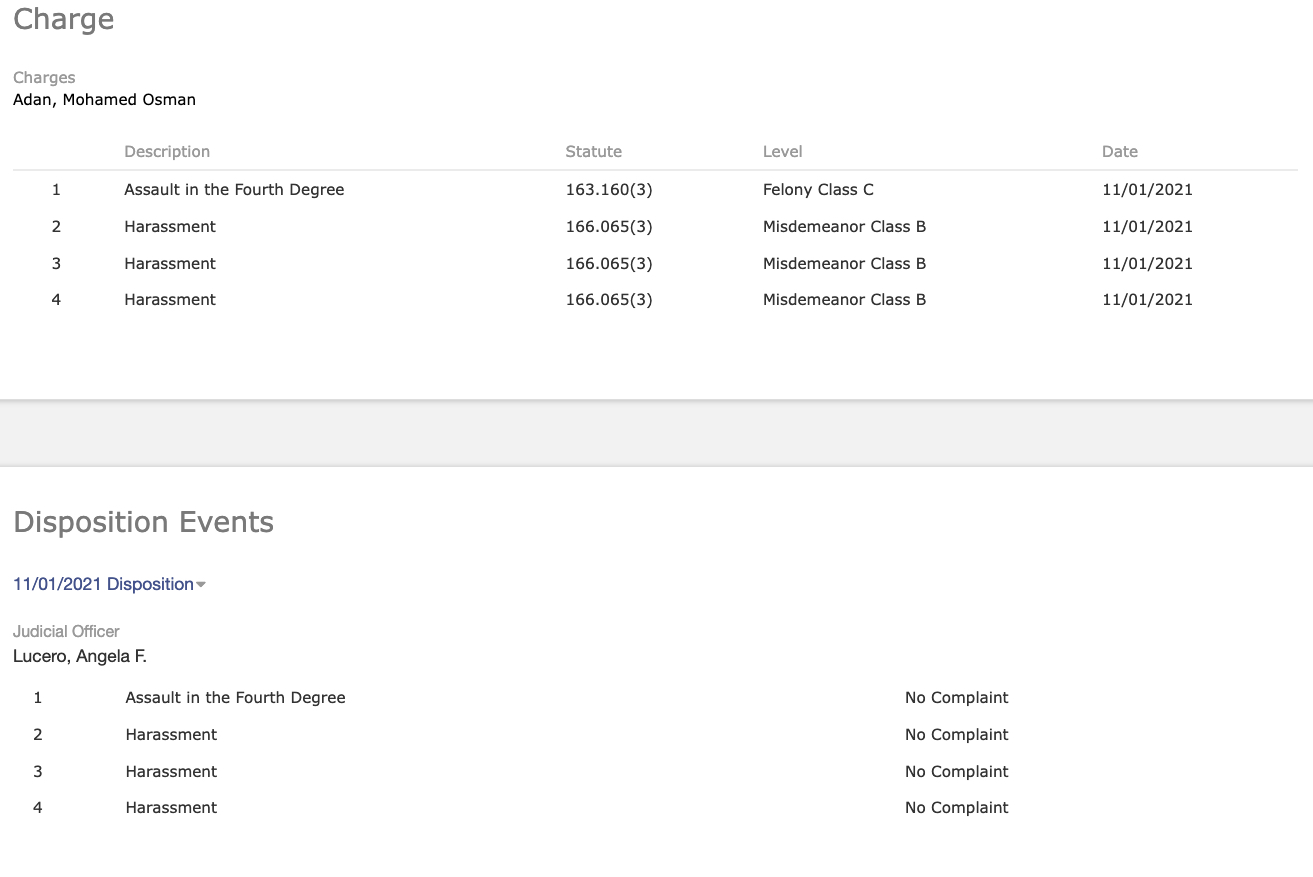The width and height of the screenshot is (1313, 877).
Task: Click the Disposition Events section heading
Action: [x=143, y=522]
